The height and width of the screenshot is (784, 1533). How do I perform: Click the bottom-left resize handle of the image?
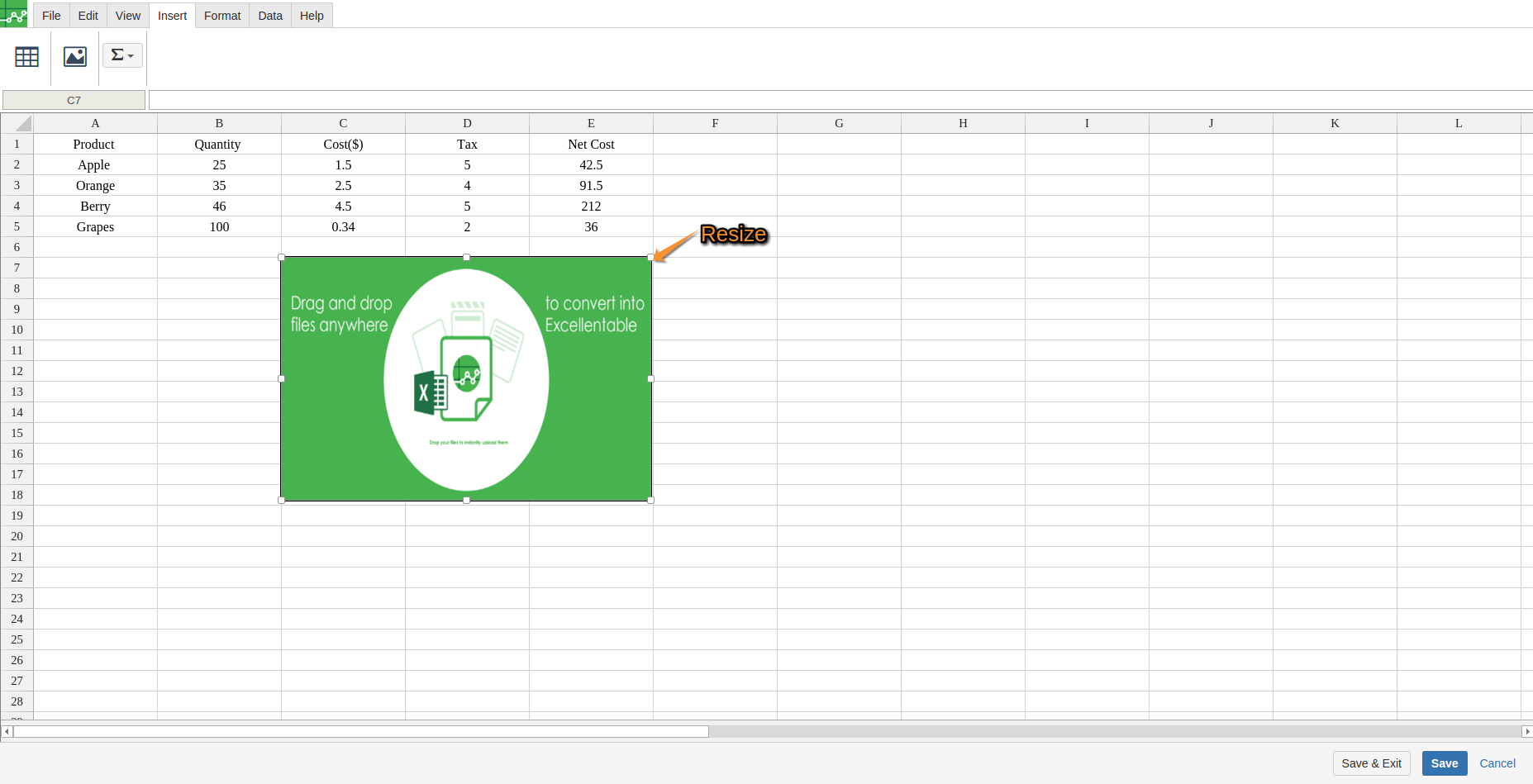click(282, 500)
